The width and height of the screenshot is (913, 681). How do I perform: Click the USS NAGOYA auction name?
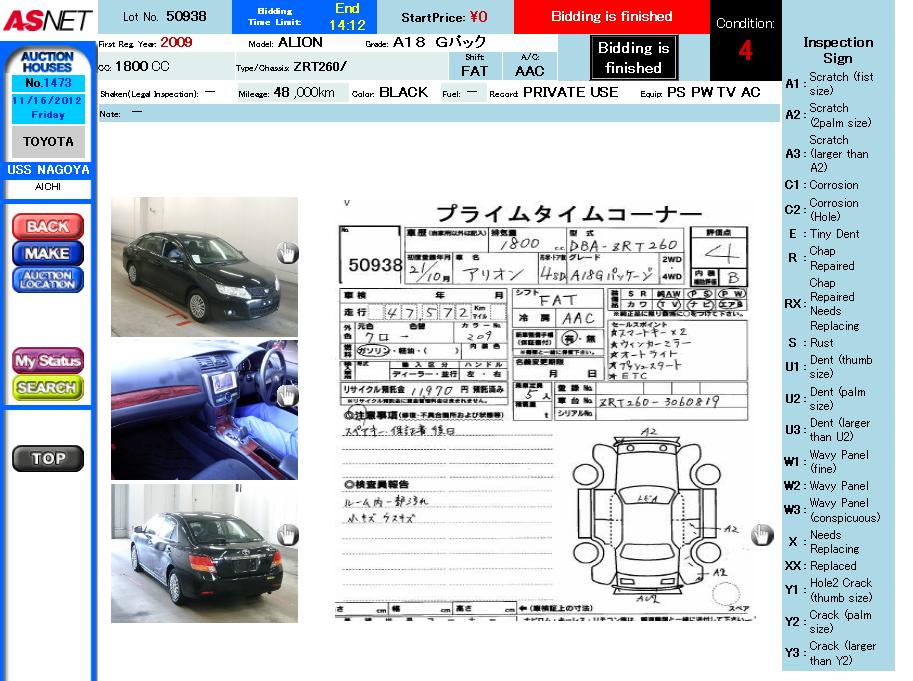point(48,170)
